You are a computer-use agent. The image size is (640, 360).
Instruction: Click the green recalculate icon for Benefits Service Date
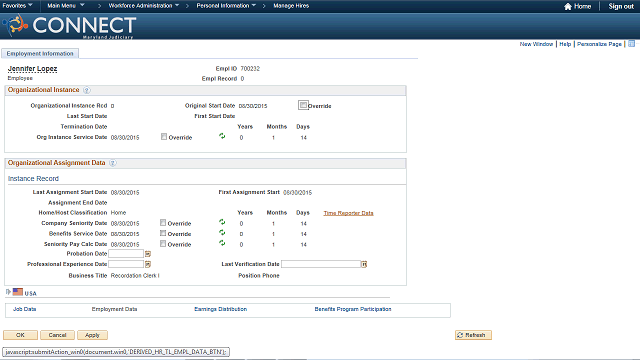(x=222, y=233)
